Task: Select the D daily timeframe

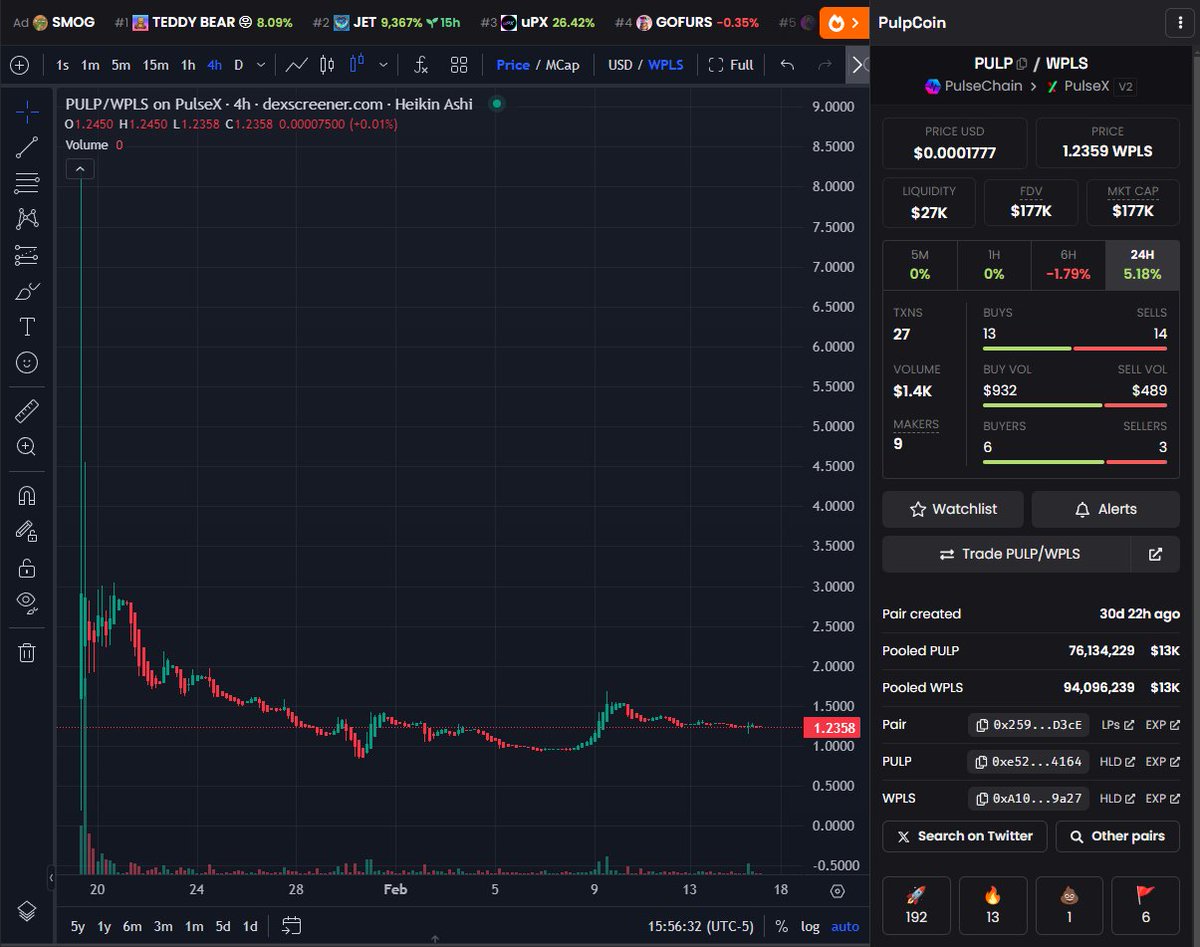Action: (x=238, y=65)
